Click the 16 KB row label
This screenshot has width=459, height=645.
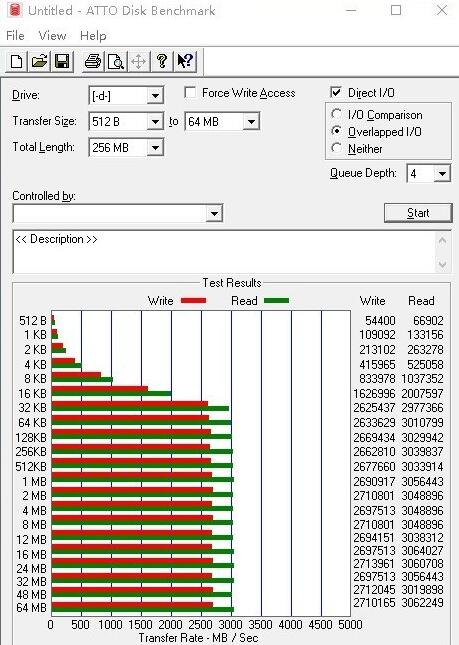32,394
